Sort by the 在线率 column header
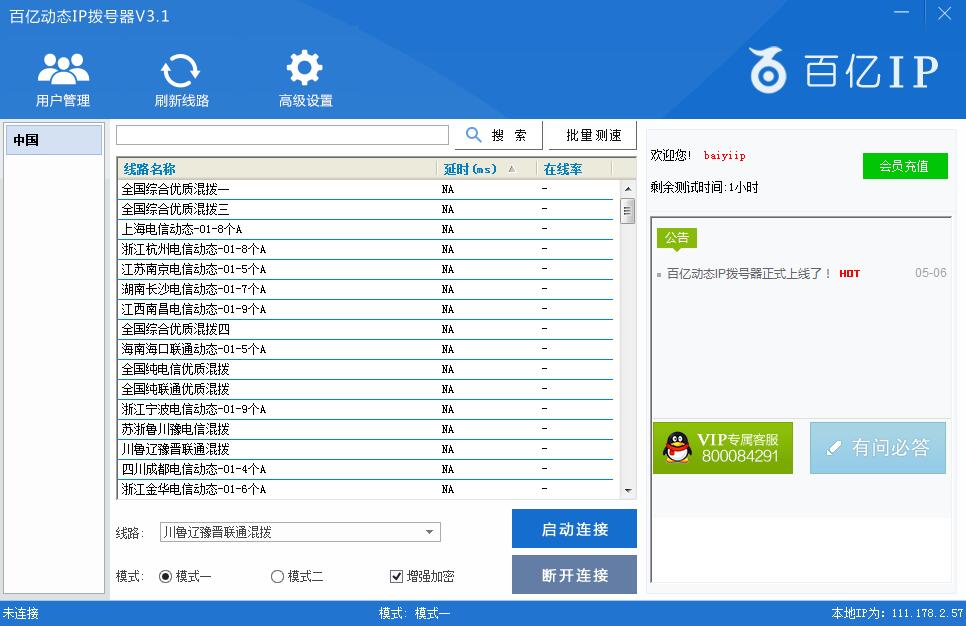Image resolution: width=966 pixels, height=626 pixels. pos(574,169)
